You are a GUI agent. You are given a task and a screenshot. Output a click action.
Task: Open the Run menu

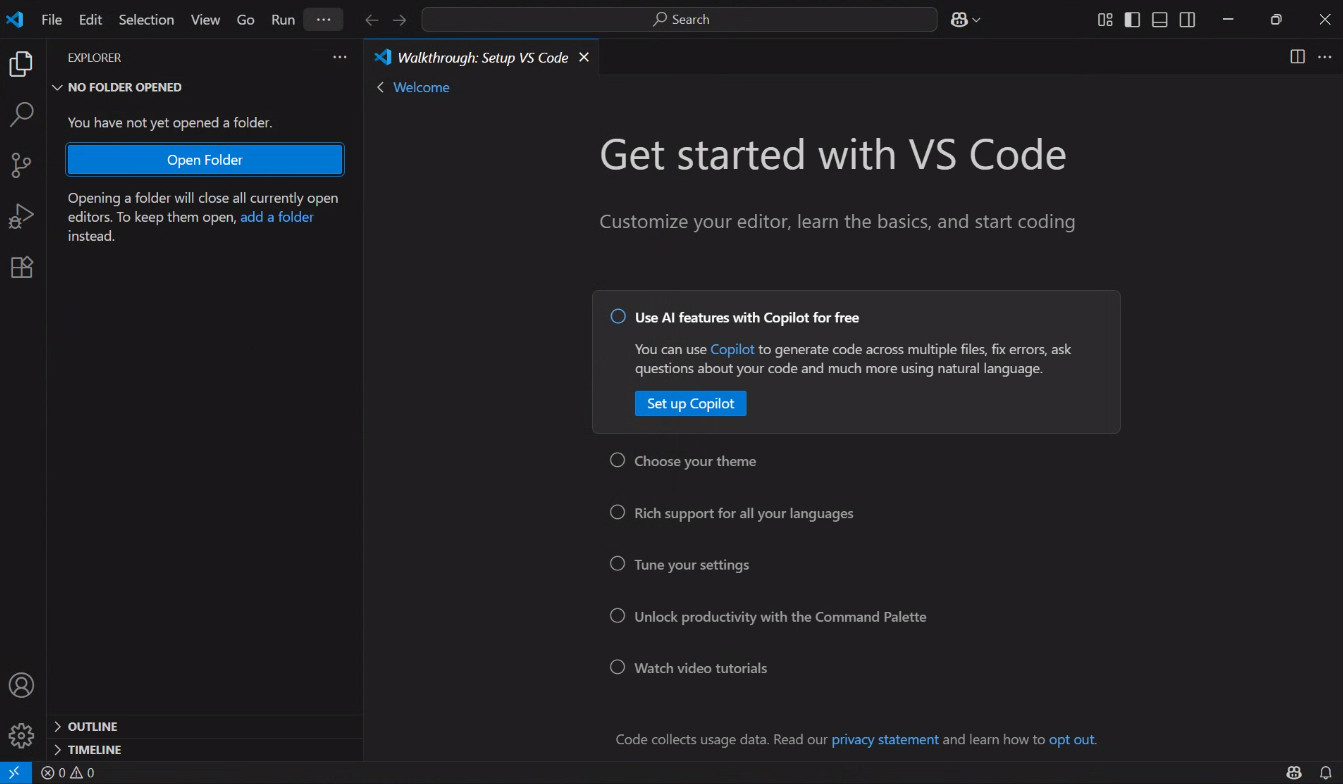click(x=283, y=19)
